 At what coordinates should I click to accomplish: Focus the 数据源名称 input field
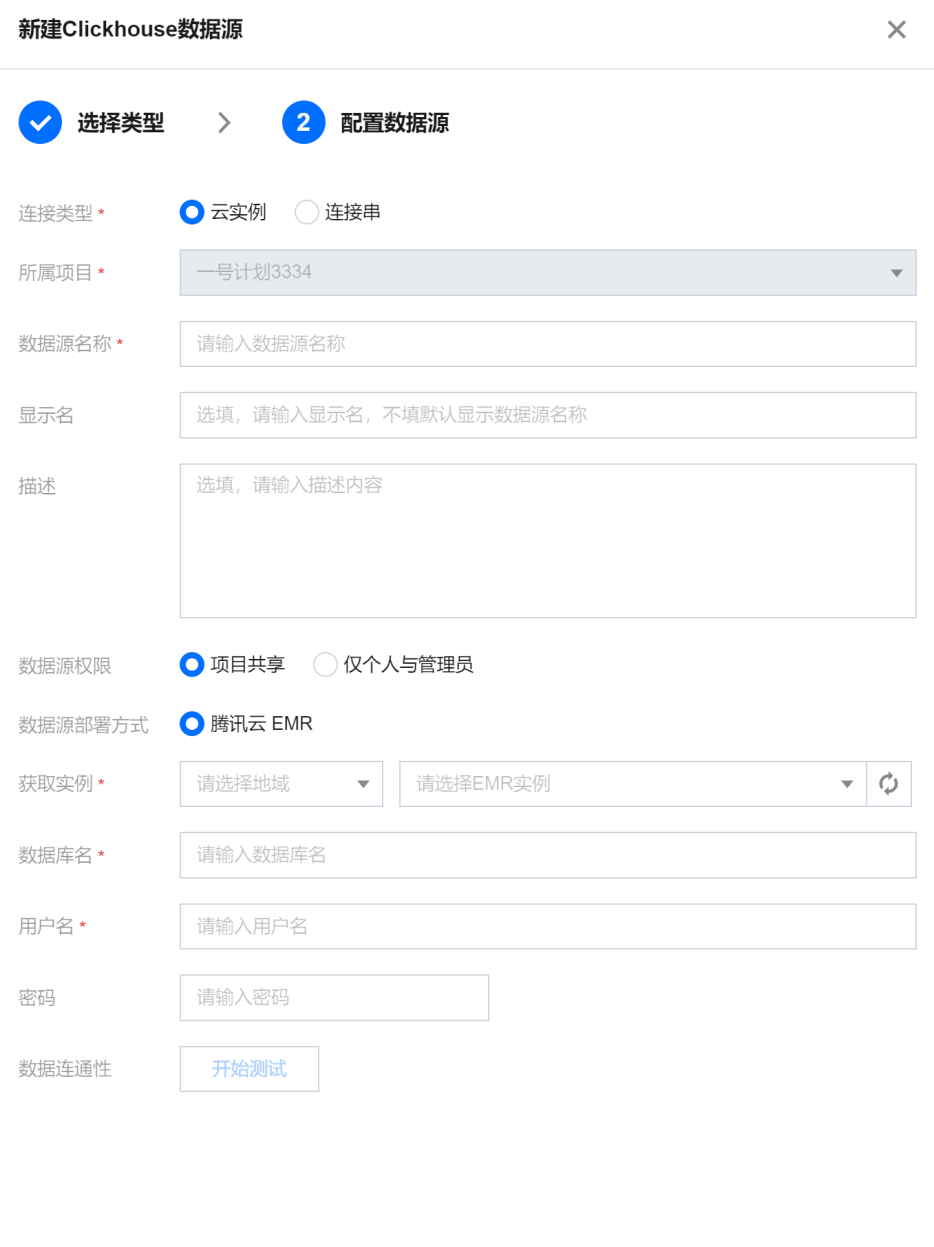coord(547,344)
